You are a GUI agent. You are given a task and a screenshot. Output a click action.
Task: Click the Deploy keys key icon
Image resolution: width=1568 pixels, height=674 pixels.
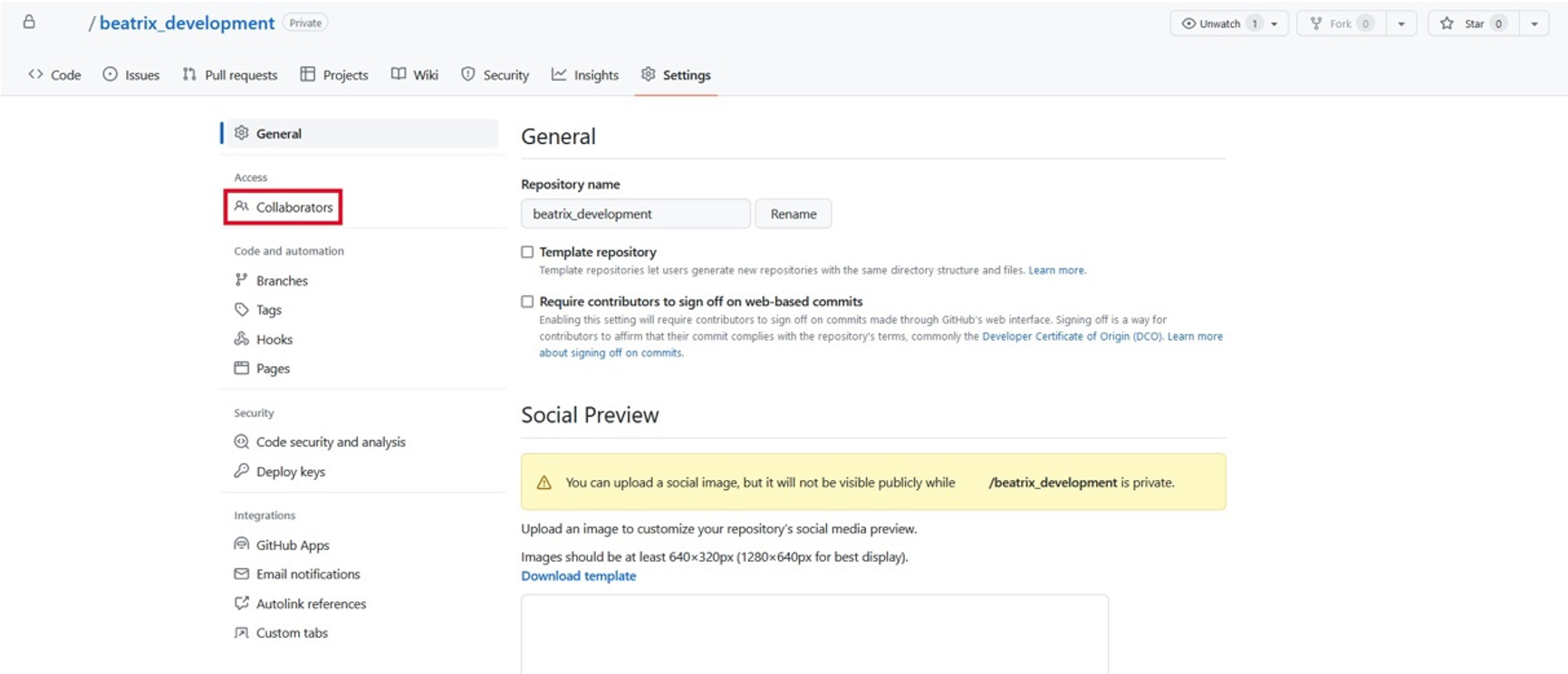coord(241,471)
